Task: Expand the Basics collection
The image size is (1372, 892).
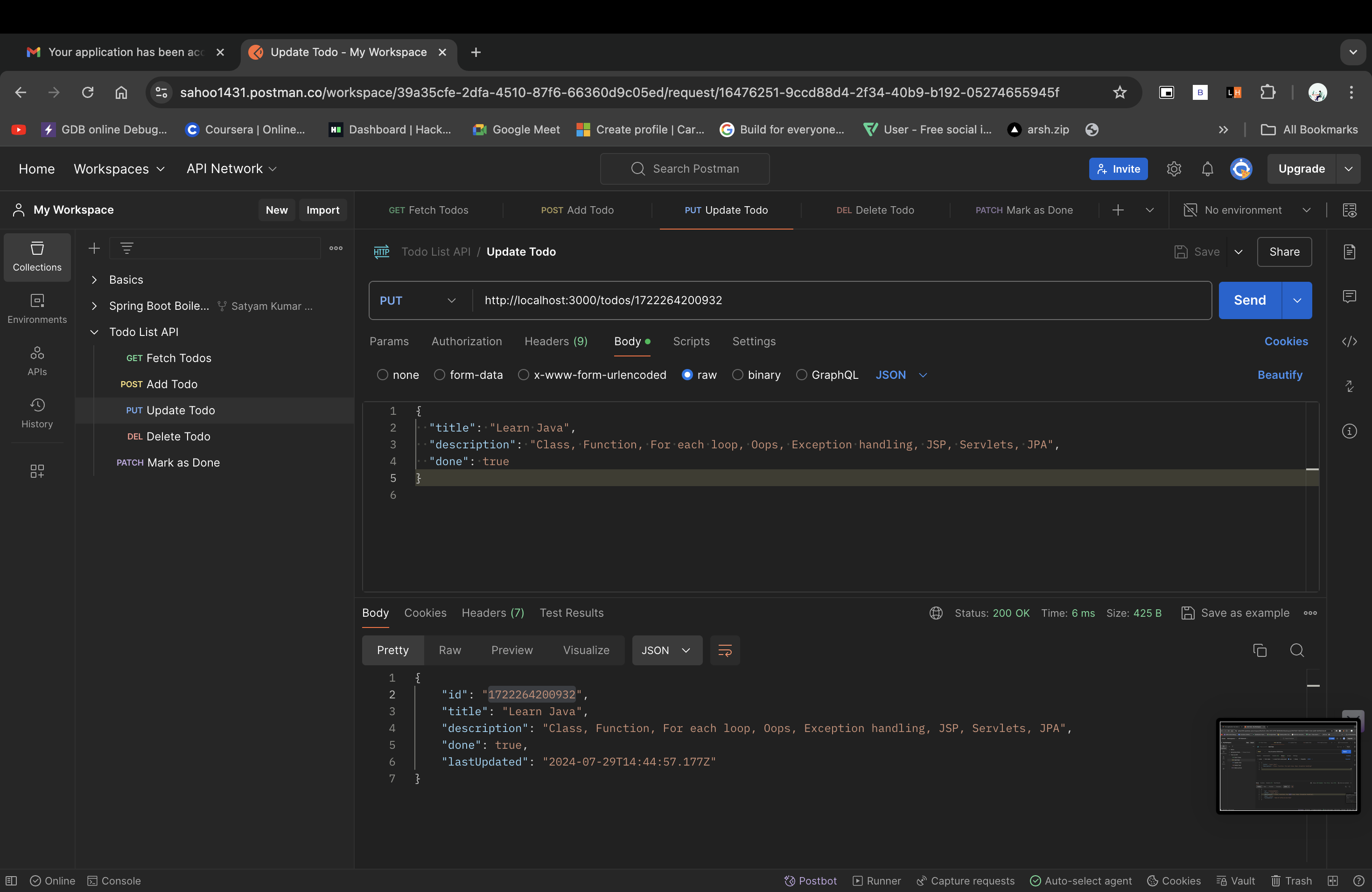Action: 94,279
